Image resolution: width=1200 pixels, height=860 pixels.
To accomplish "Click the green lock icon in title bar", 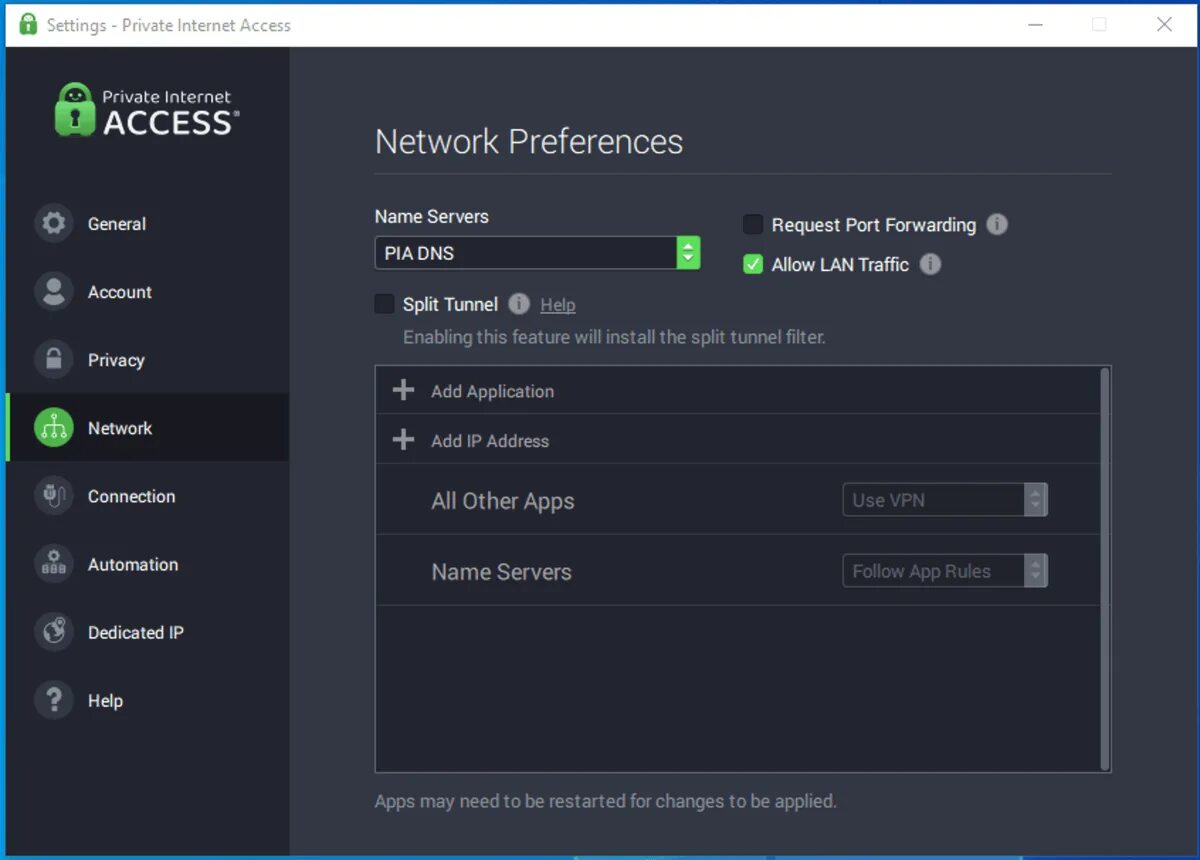I will click(28, 24).
